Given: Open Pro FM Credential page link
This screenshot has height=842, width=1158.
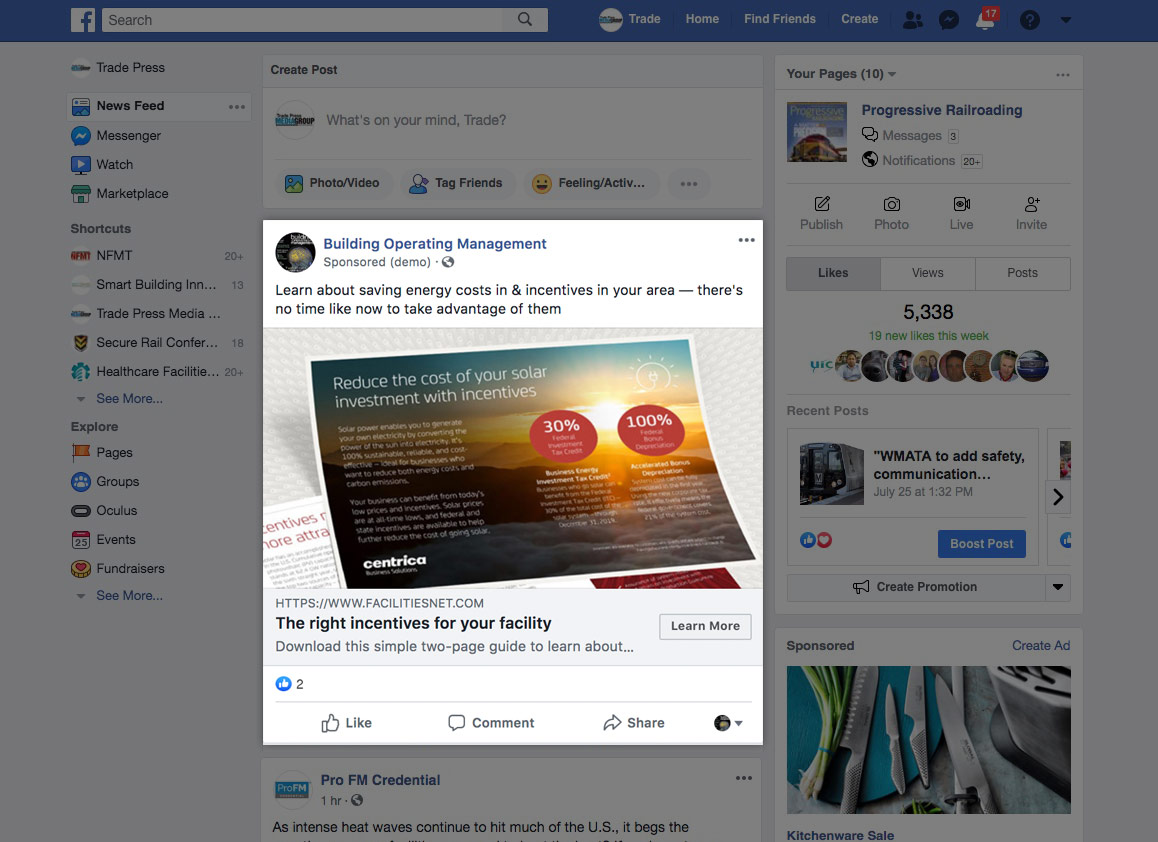Looking at the screenshot, I should pyautogui.click(x=380, y=780).
